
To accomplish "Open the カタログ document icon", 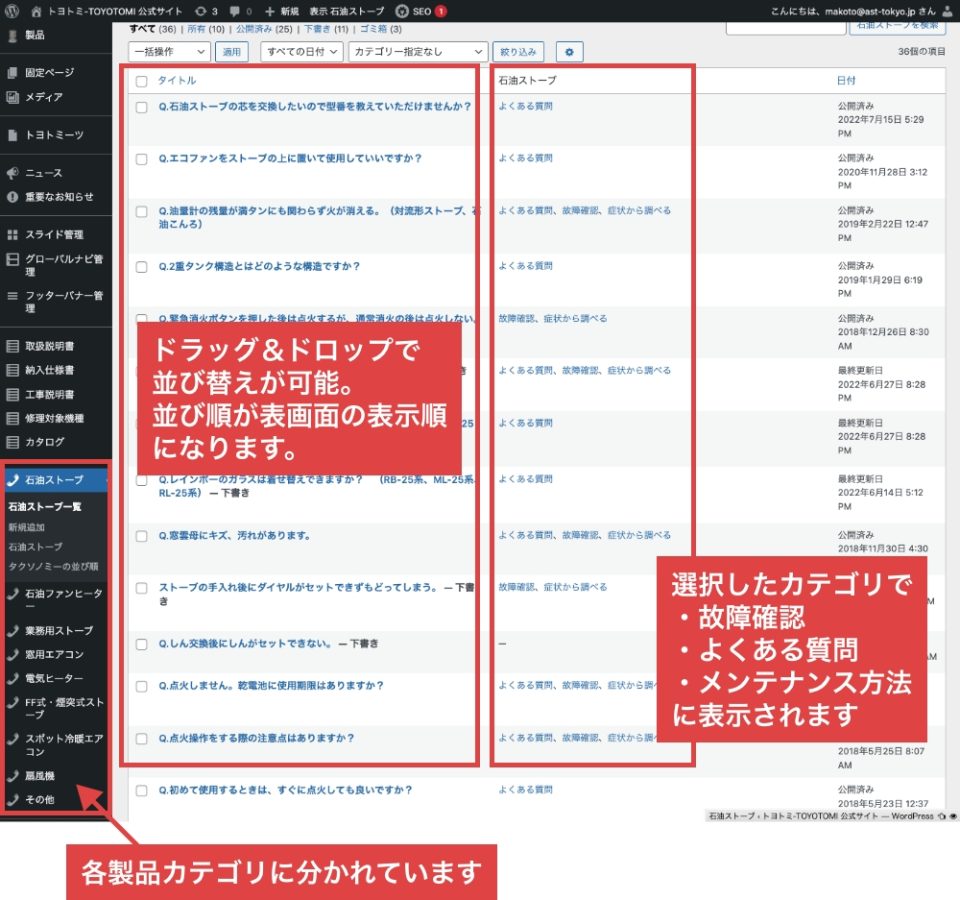I will click(12, 442).
